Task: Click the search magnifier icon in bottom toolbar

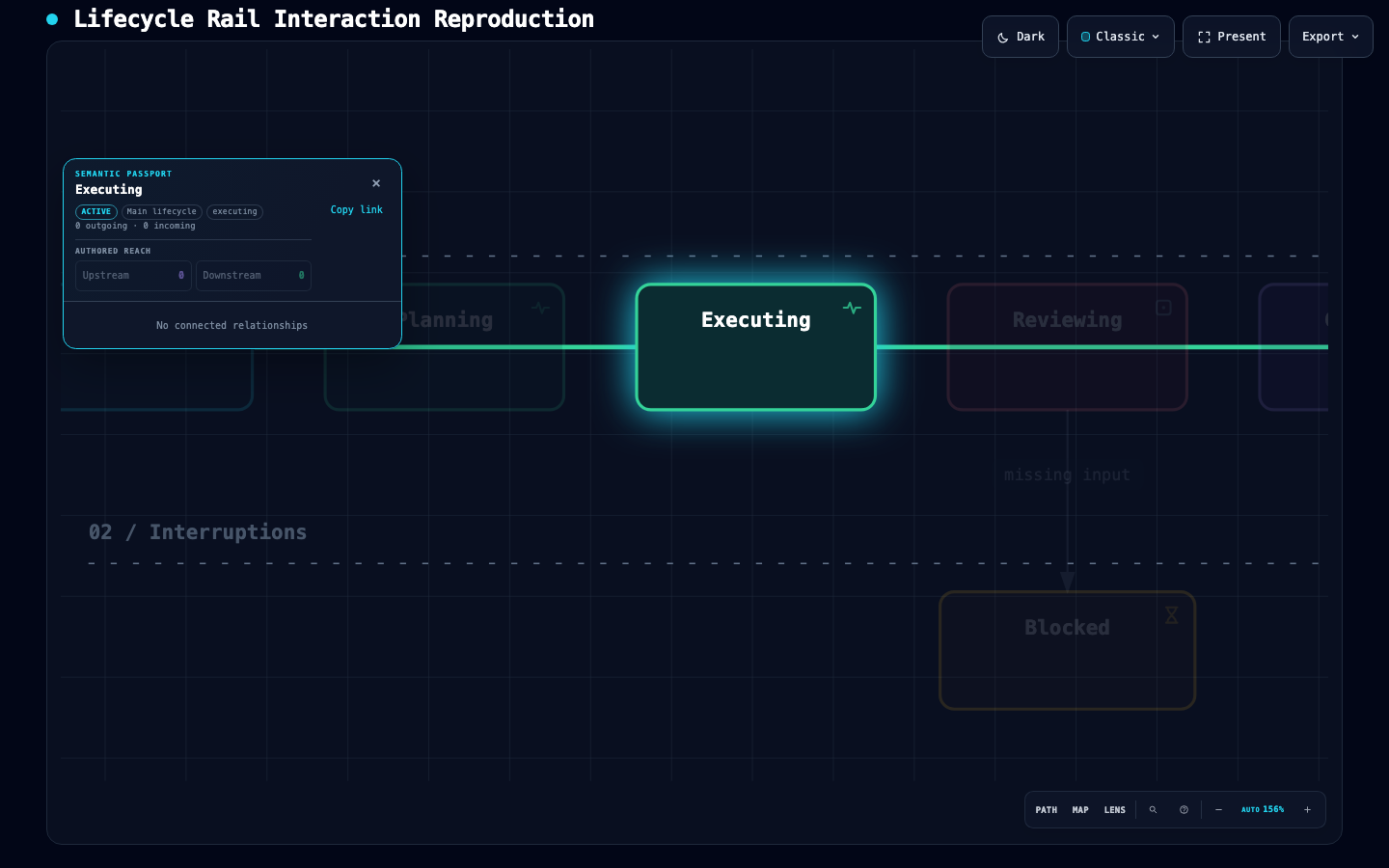Action: click(1153, 810)
